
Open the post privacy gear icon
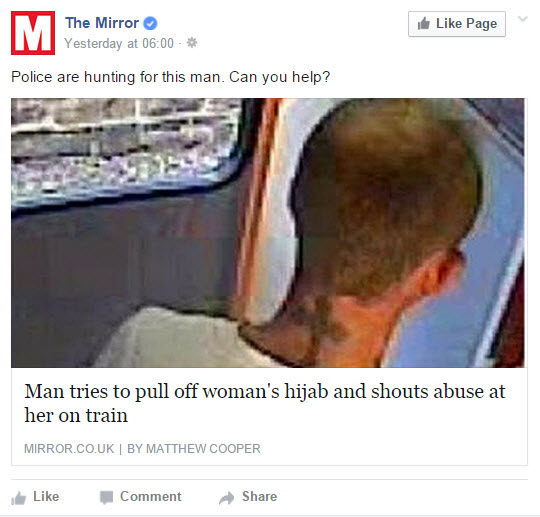coord(192,43)
